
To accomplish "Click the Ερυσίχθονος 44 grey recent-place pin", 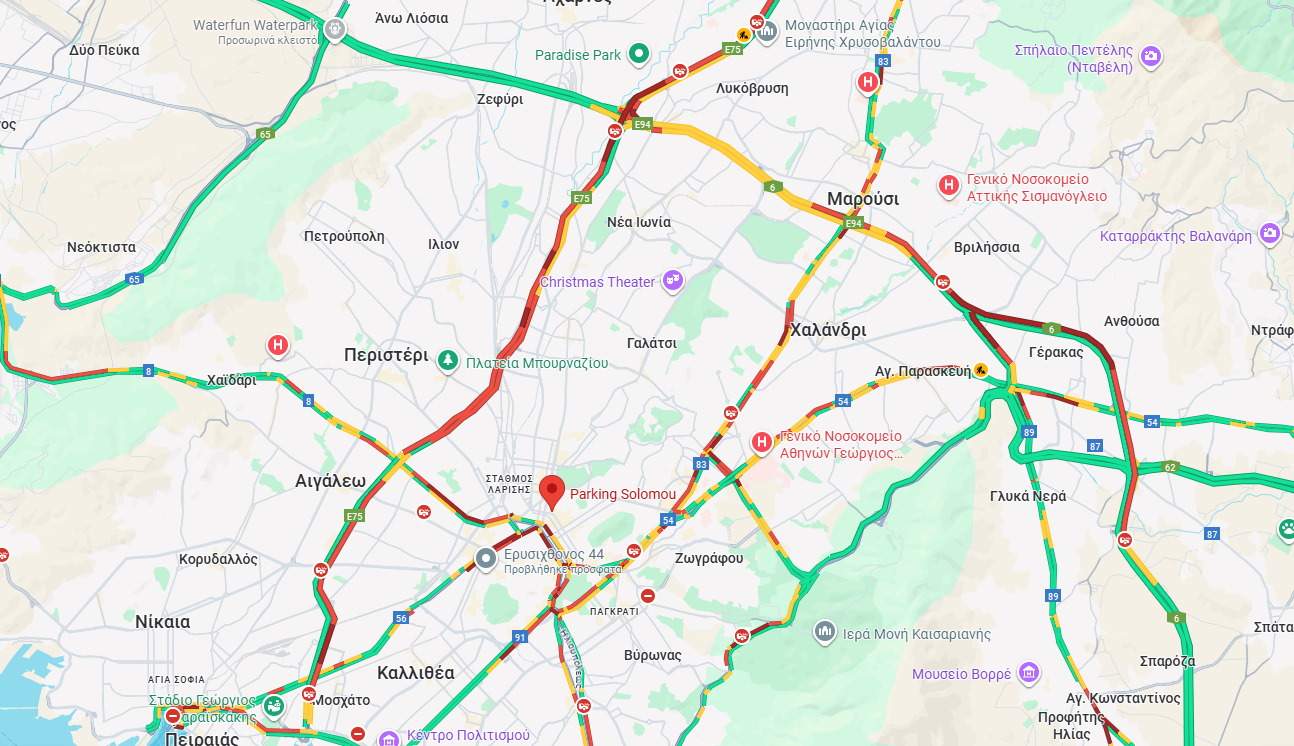I will (x=486, y=558).
